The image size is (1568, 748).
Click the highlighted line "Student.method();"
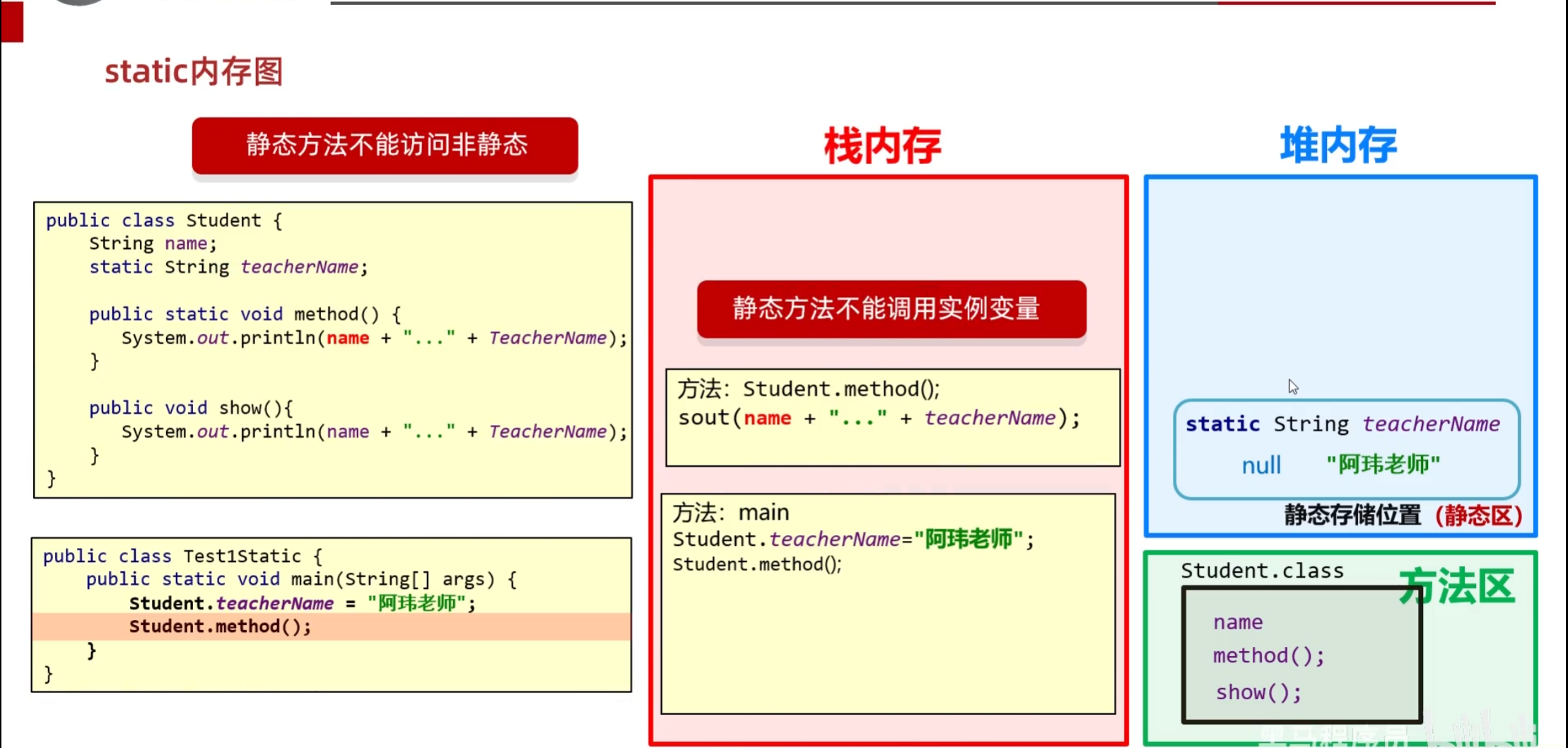(x=220, y=626)
